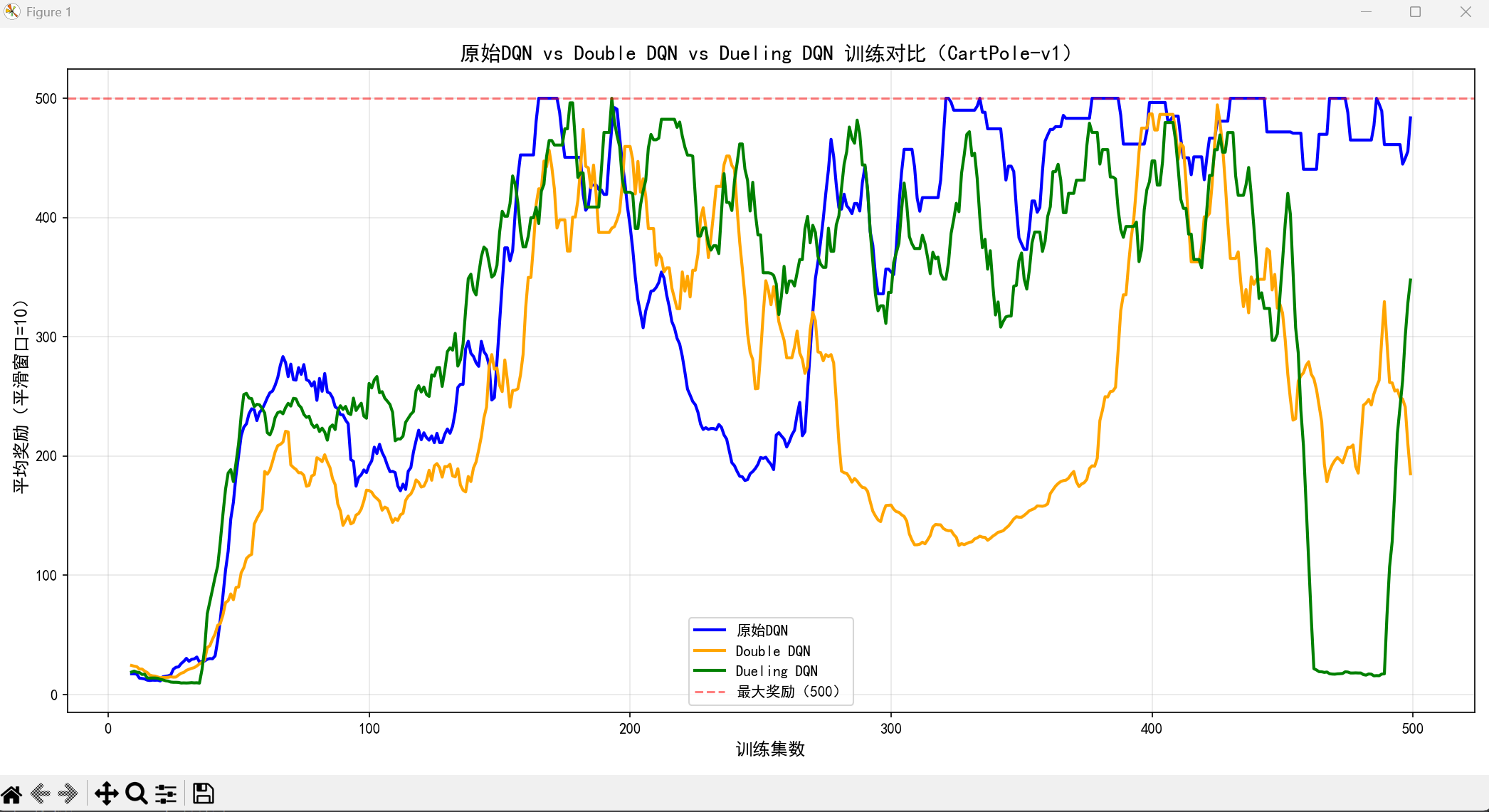Maximize the Figure 1 window

(1415, 12)
